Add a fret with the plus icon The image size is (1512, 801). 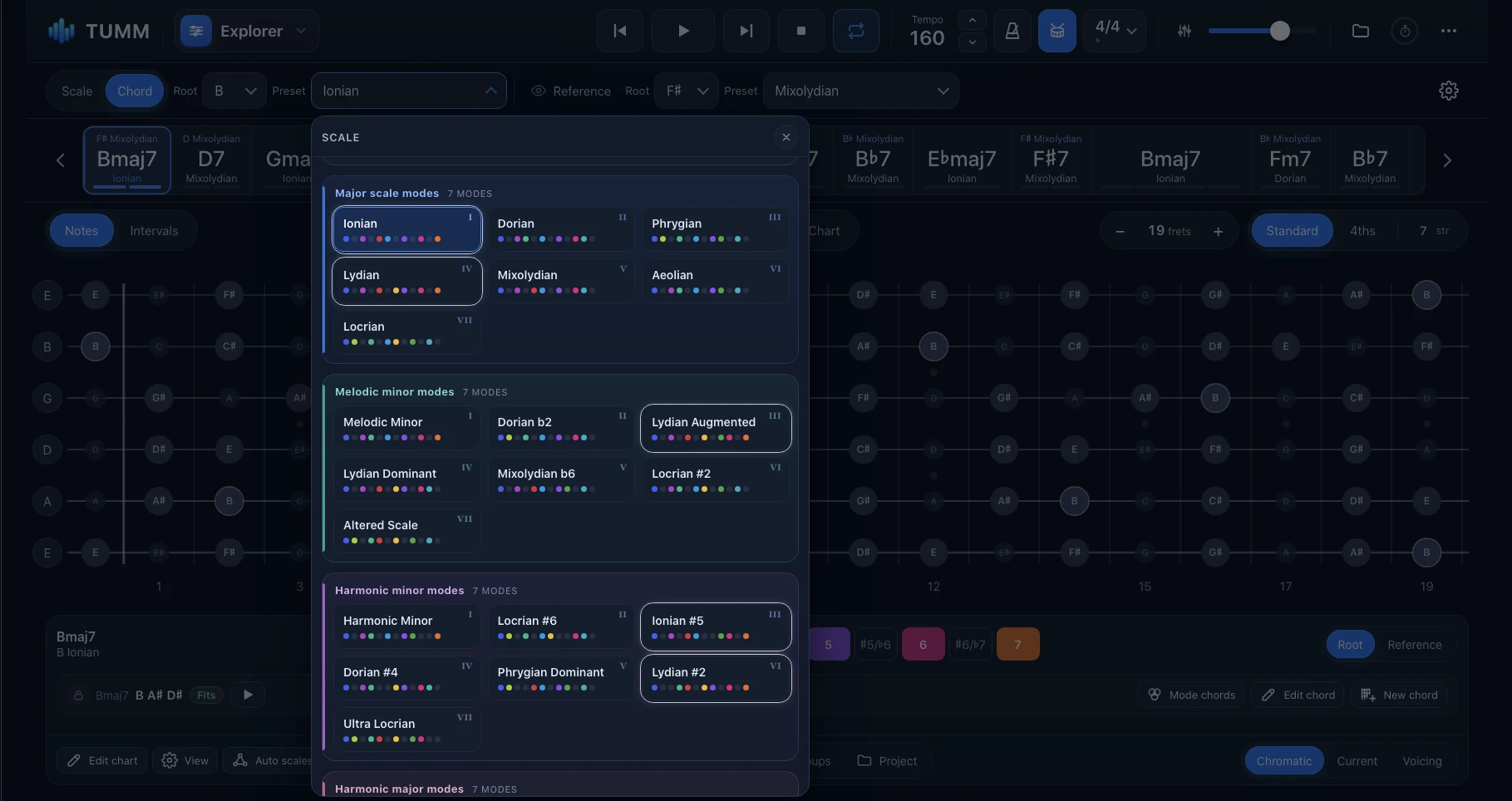(1218, 231)
